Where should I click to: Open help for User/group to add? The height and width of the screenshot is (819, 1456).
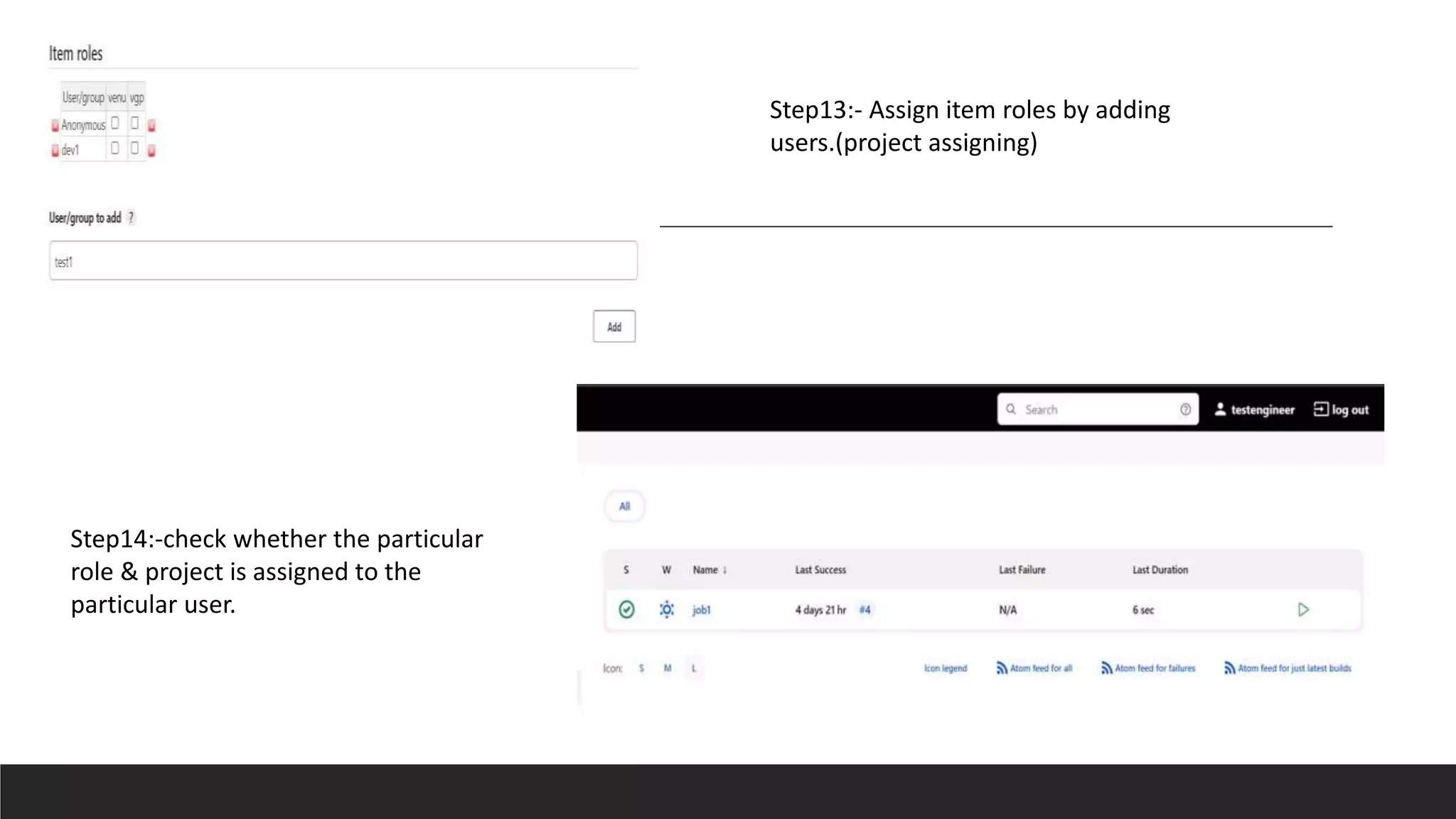pyautogui.click(x=131, y=218)
